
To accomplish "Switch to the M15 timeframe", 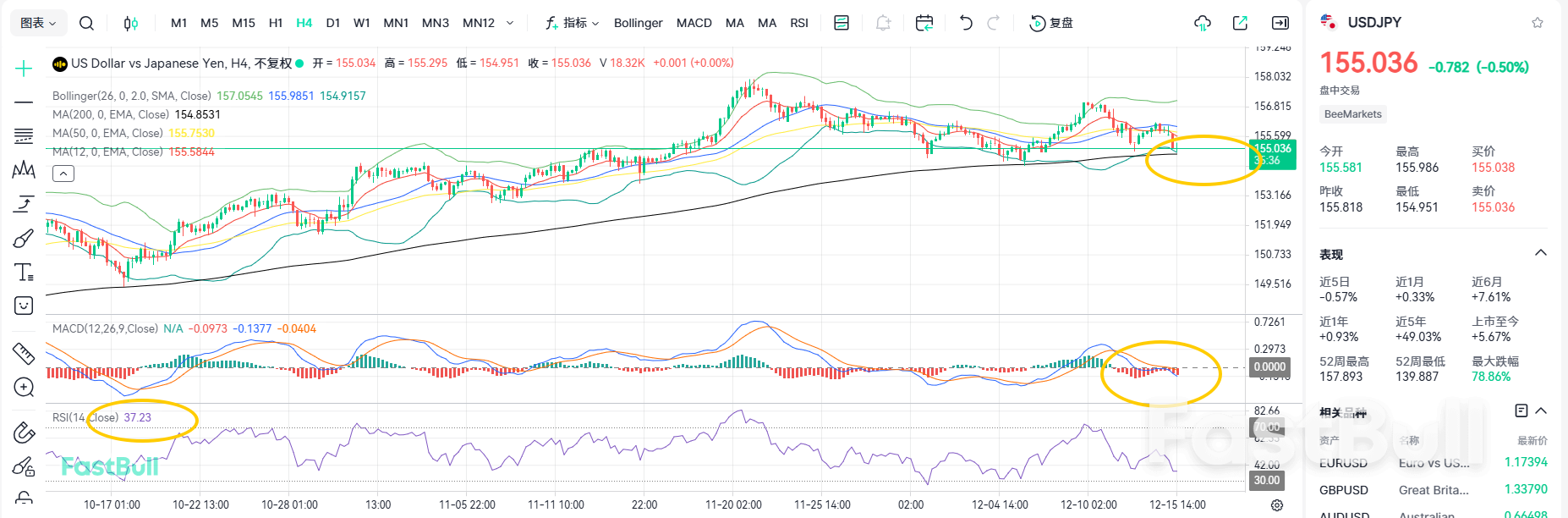I will coord(244,23).
